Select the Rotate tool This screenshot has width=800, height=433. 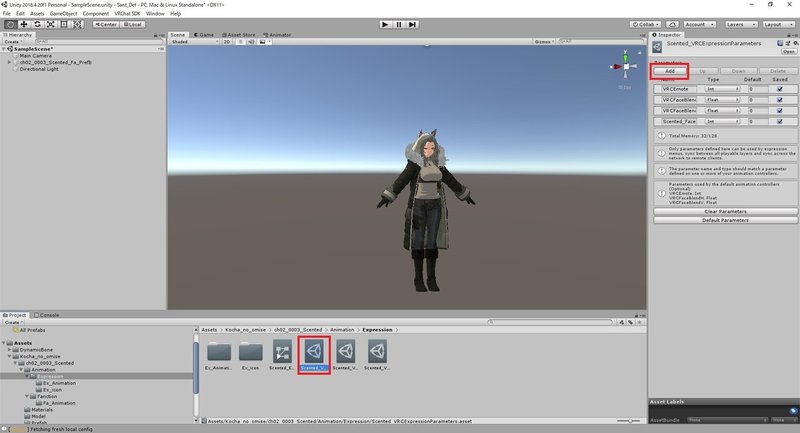click(37, 24)
